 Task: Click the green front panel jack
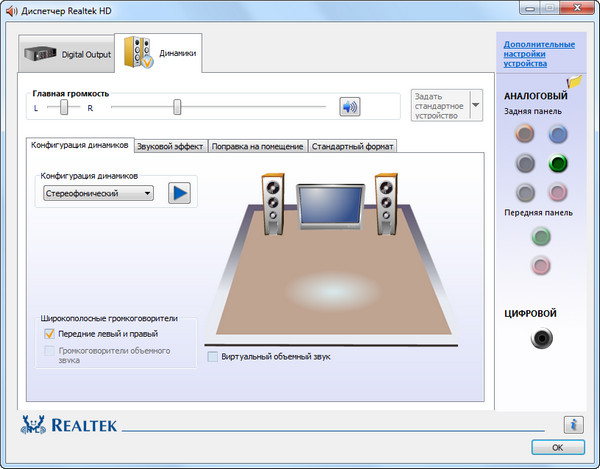[x=541, y=237]
